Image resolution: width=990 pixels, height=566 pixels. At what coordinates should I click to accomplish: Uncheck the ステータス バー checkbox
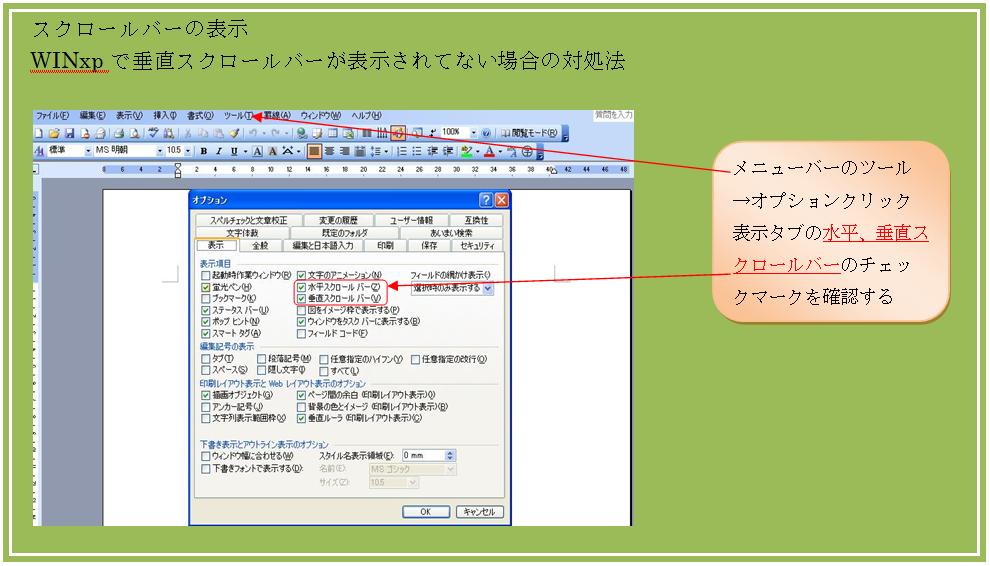(x=205, y=310)
